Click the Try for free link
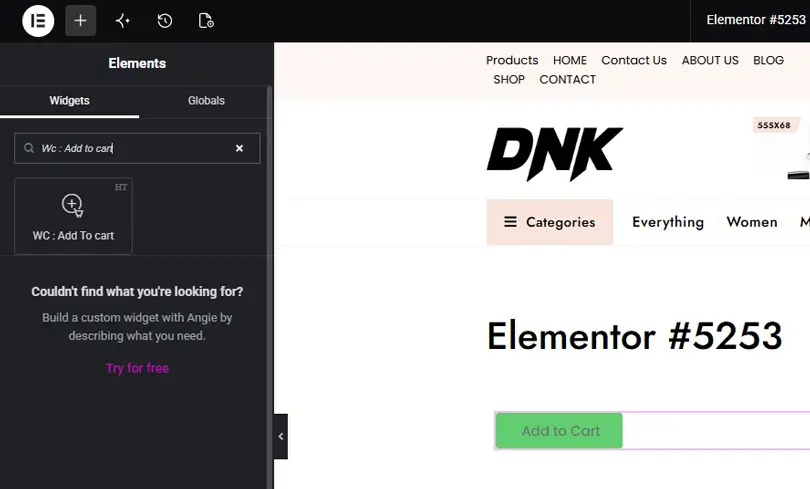The image size is (810, 489). (x=137, y=368)
